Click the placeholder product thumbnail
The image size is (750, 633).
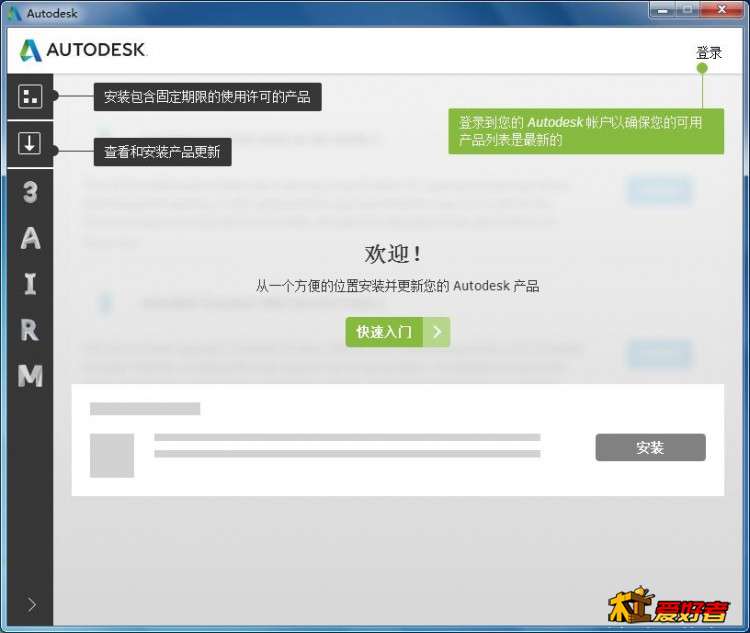tap(112, 455)
